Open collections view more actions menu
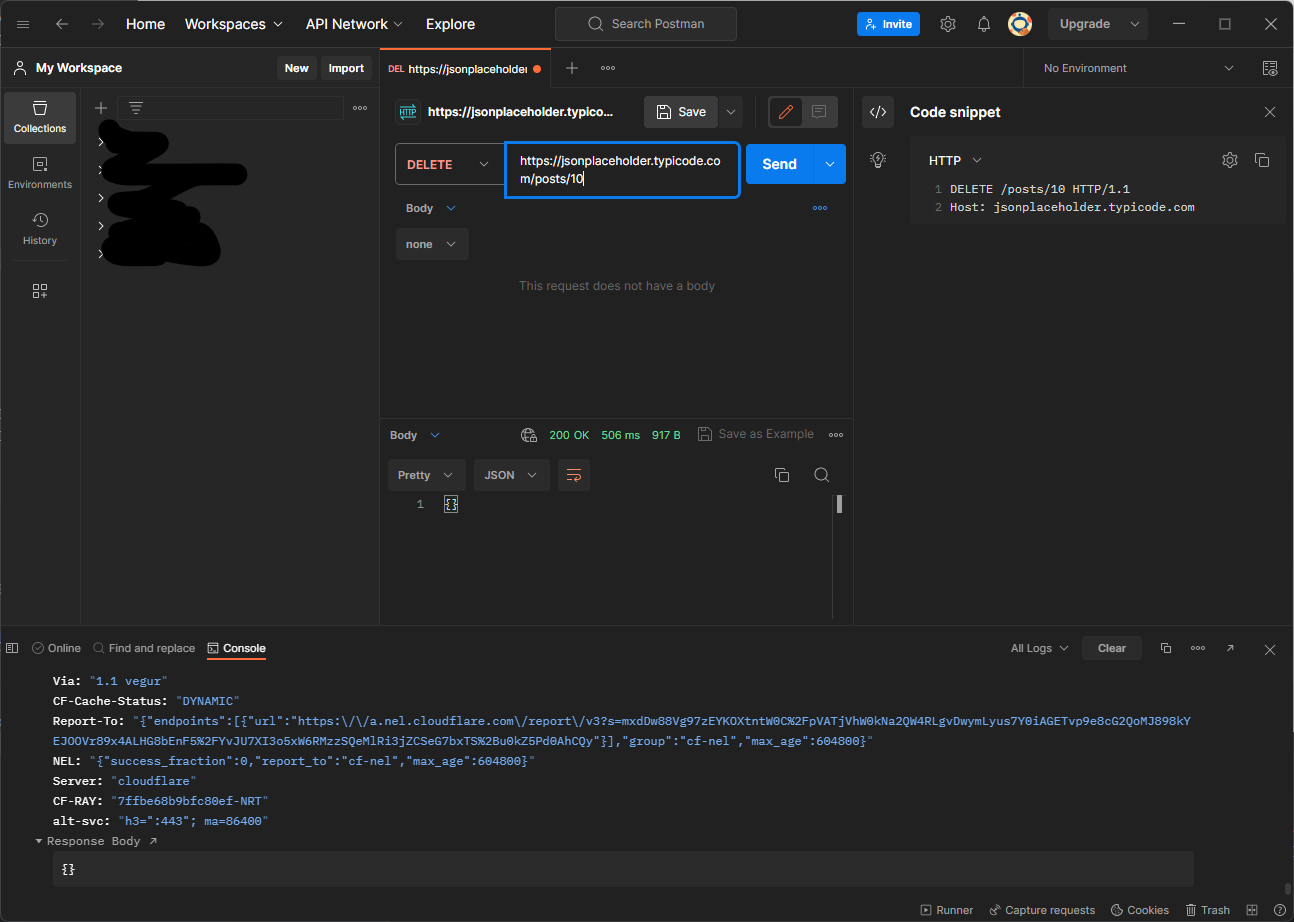The image size is (1294, 922). 360,108
